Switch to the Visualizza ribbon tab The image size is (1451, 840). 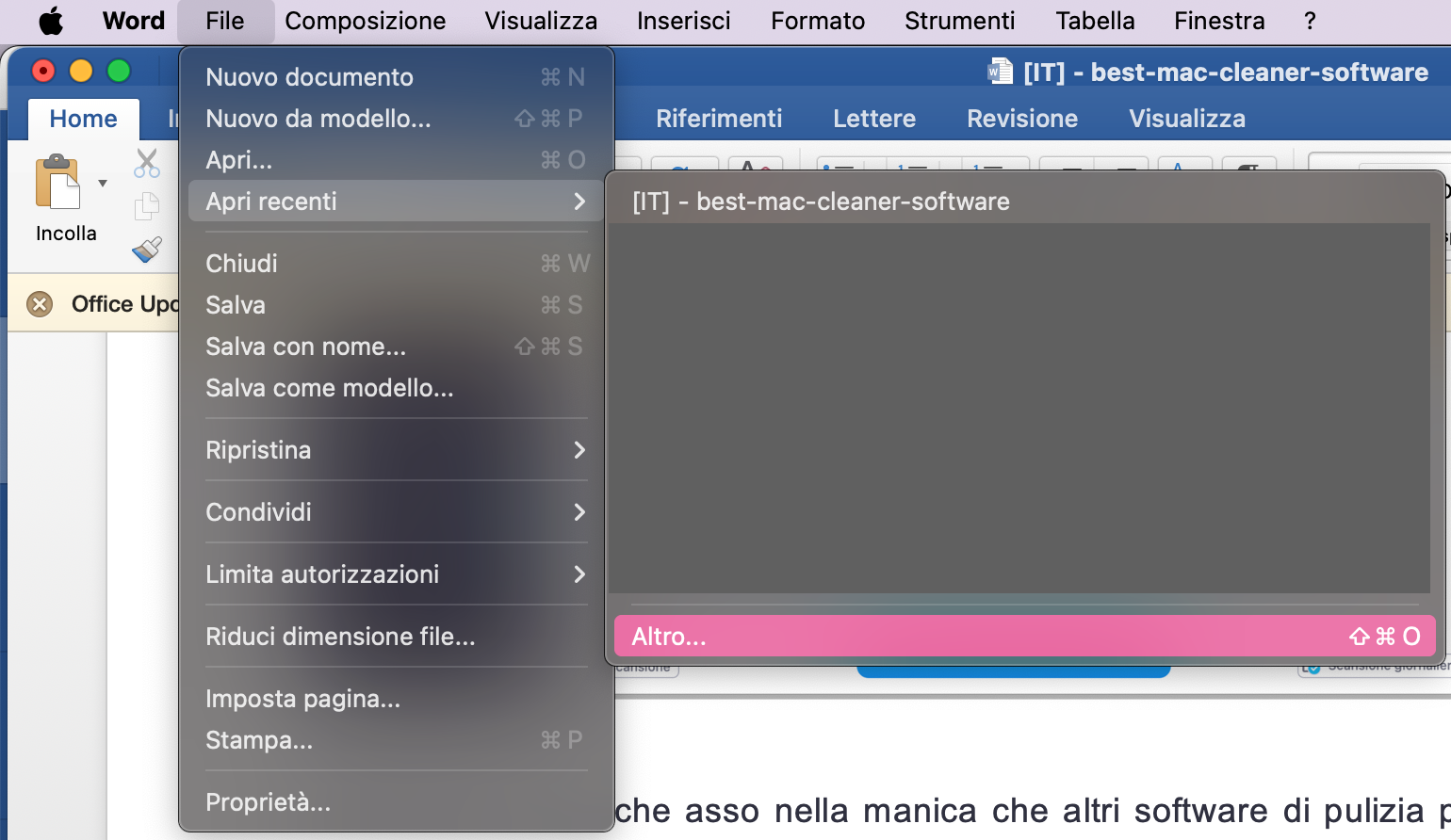[1187, 119]
